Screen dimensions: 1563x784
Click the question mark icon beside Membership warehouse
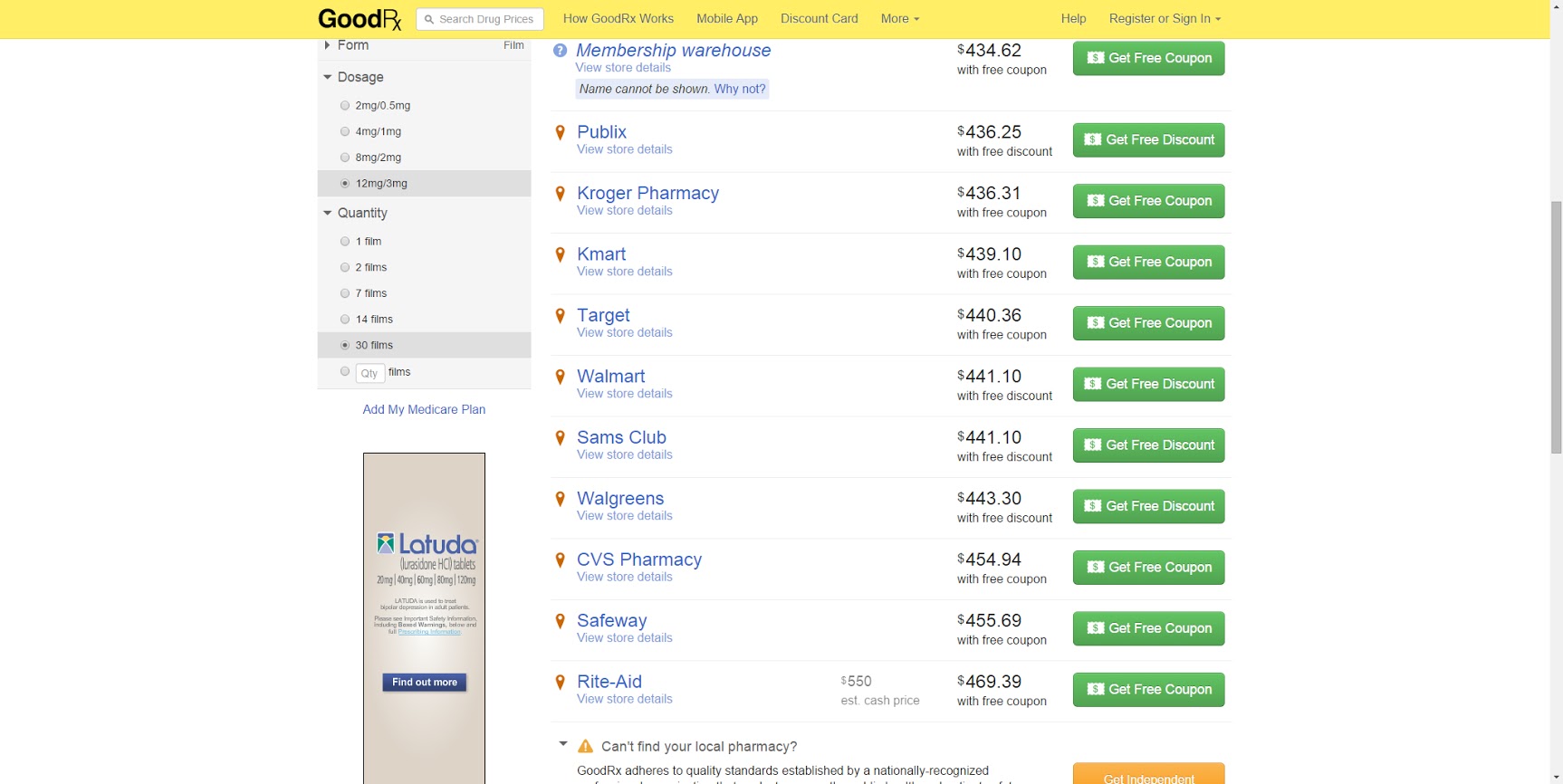(560, 51)
